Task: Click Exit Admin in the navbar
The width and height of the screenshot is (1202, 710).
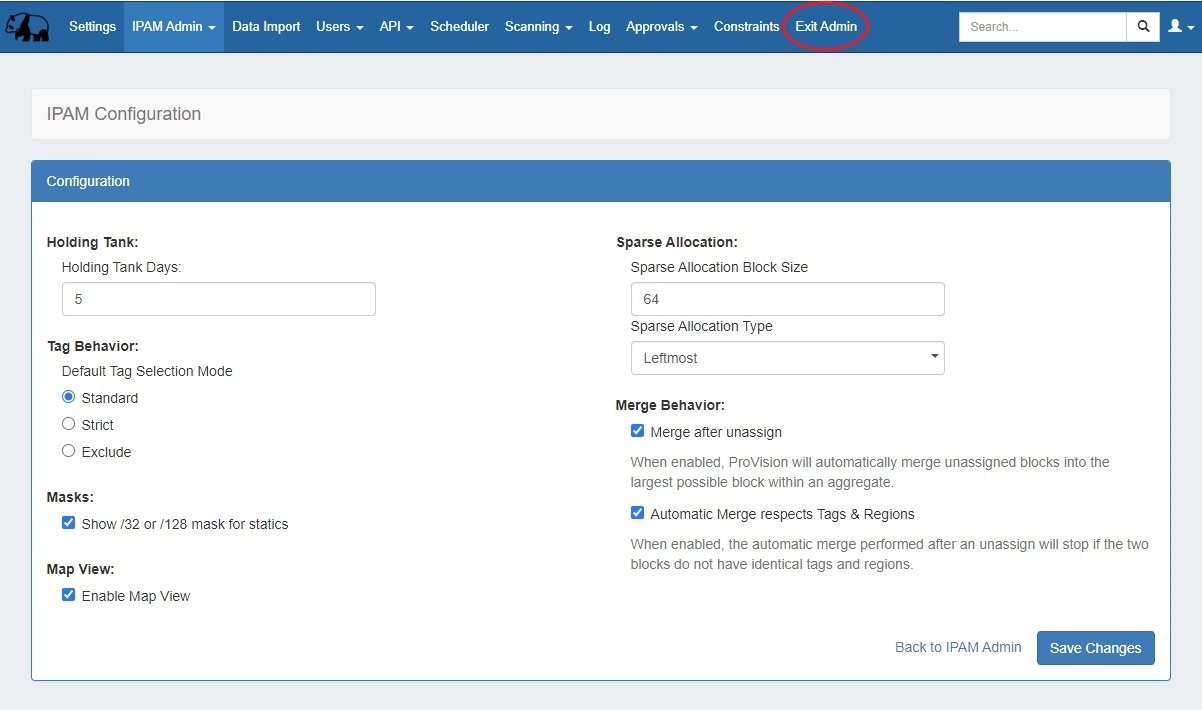Action: 825,27
